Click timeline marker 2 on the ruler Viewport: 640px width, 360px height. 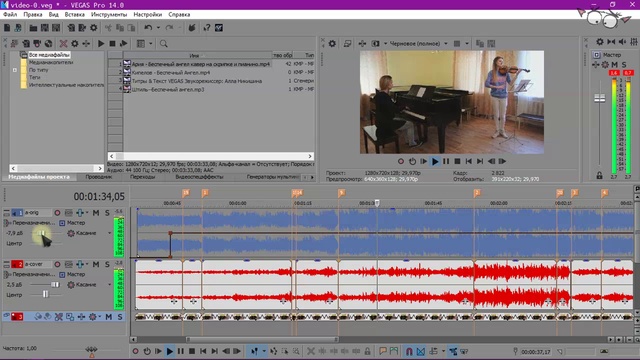coord(477,193)
